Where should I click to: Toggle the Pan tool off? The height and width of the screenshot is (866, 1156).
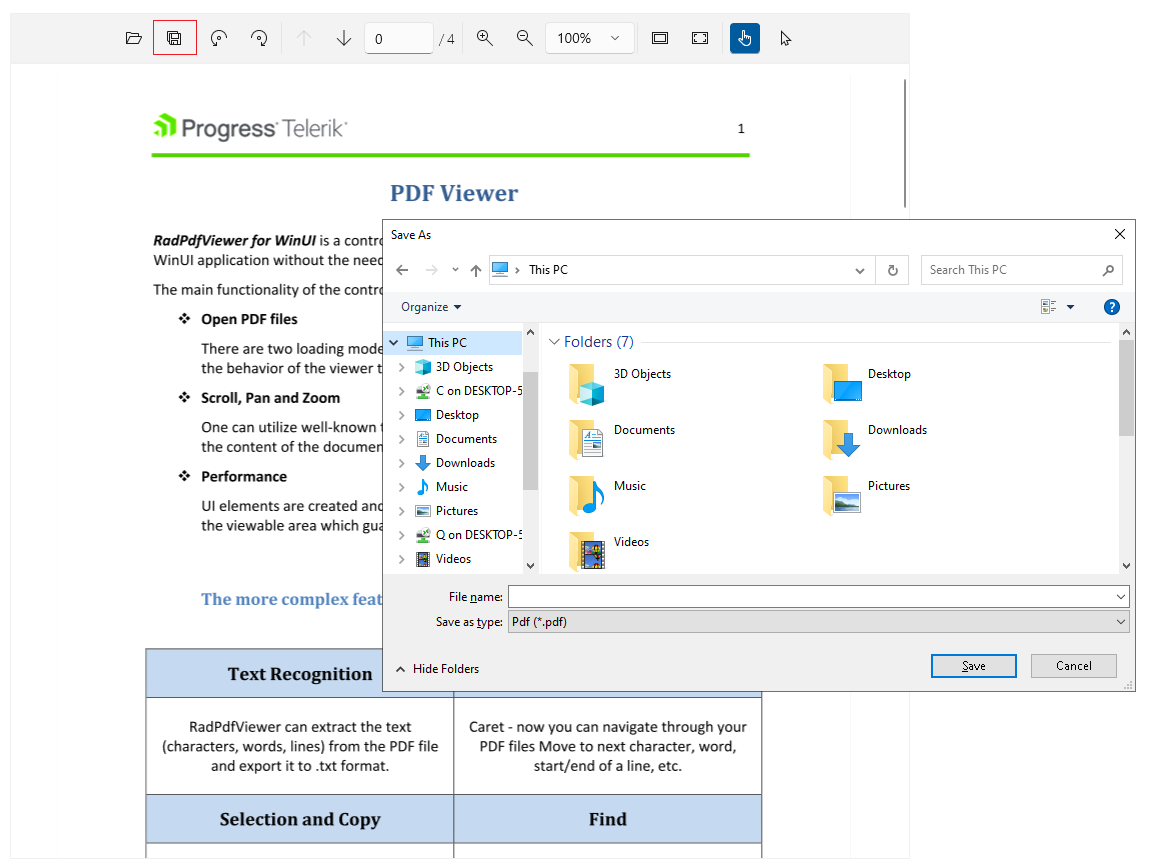coord(744,38)
